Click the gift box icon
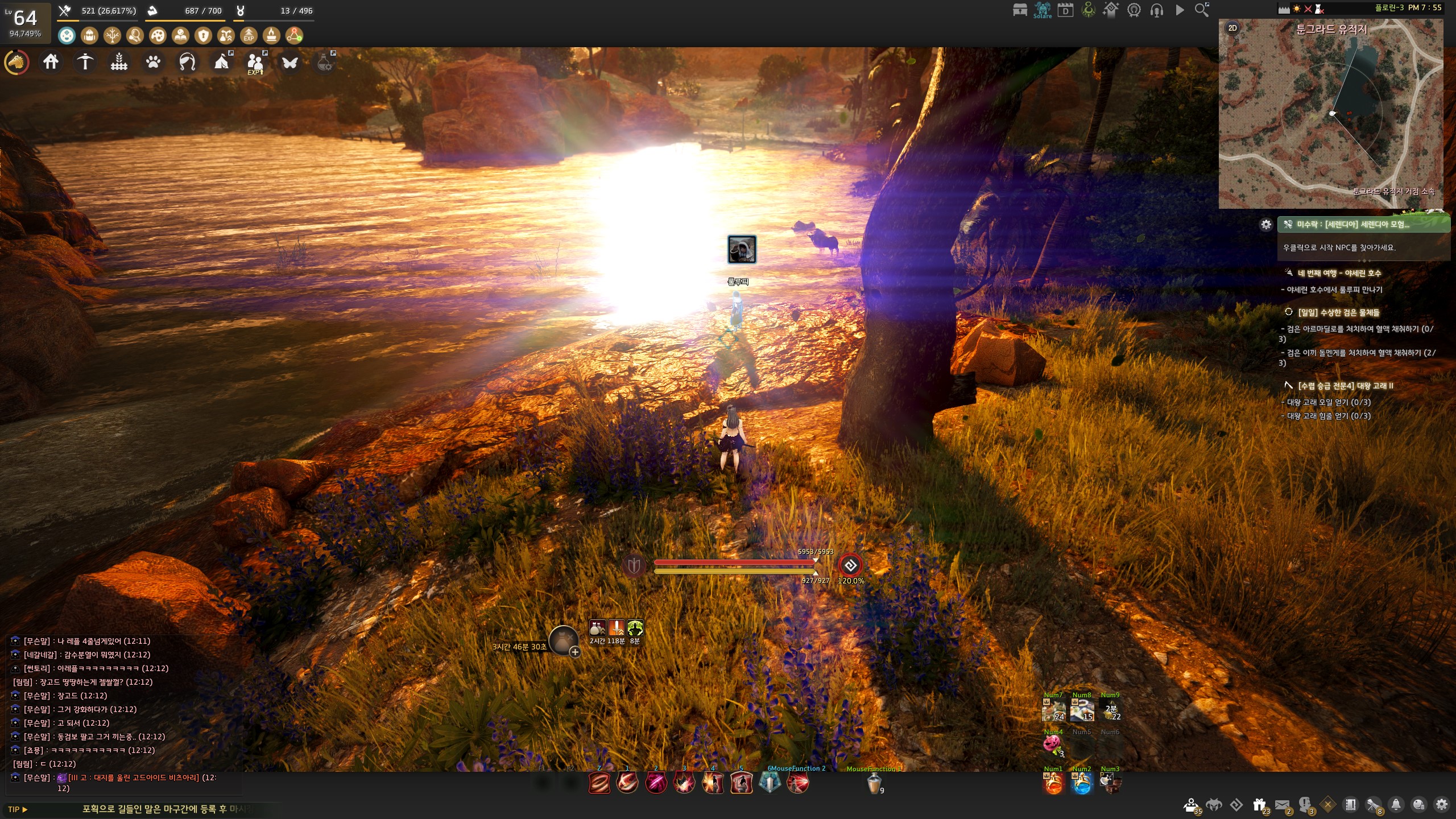 pyautogui.click(x=1259, y=805)
